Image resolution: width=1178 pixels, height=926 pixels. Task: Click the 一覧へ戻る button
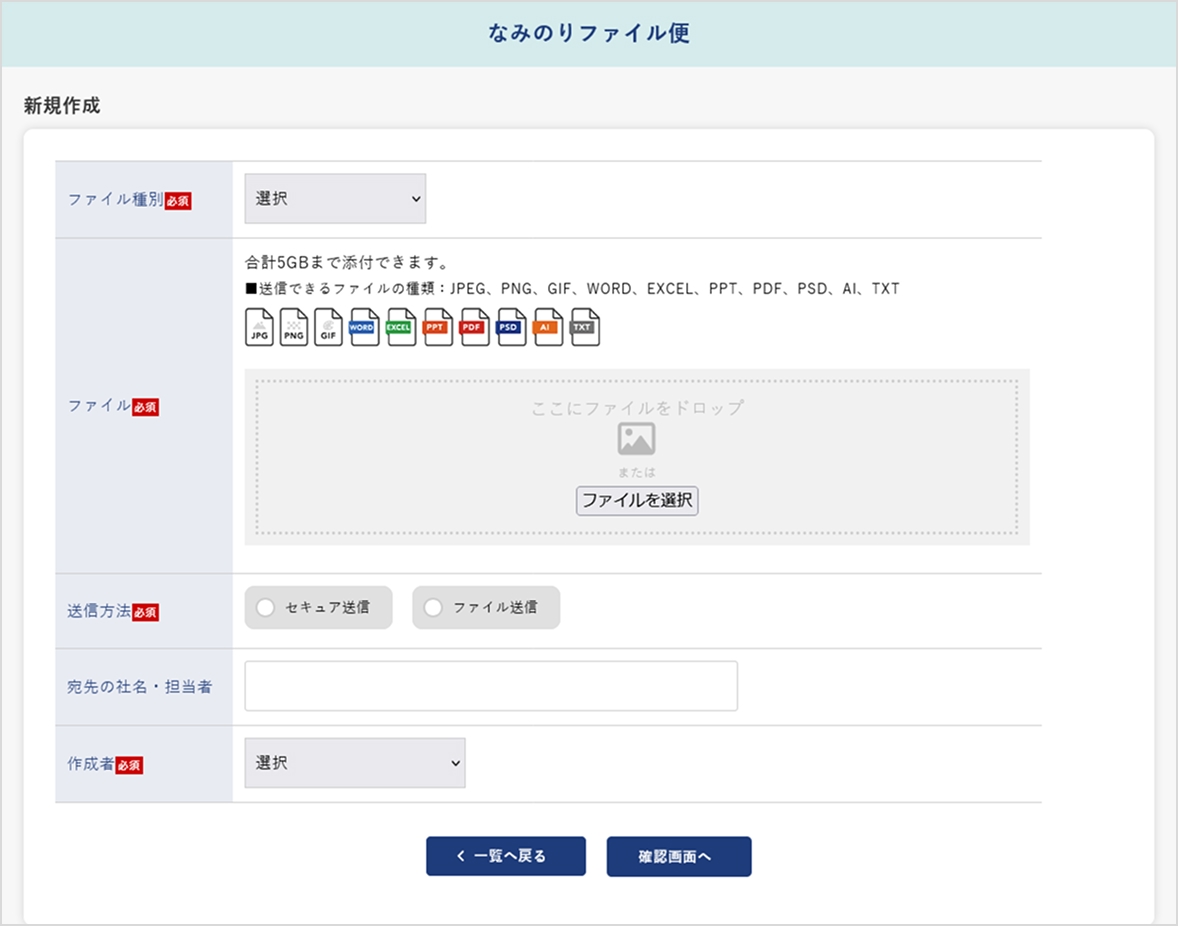coord(505,856)
